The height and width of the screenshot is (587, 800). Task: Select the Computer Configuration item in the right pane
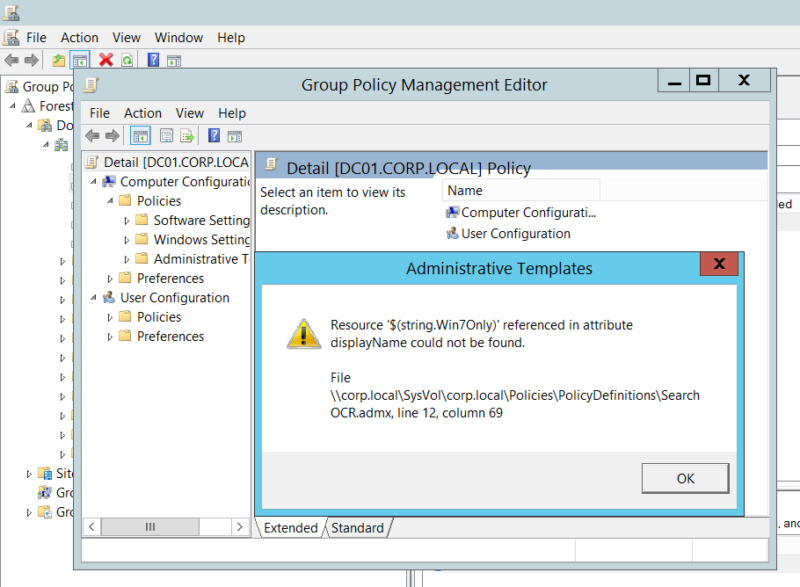pos(520,212)
